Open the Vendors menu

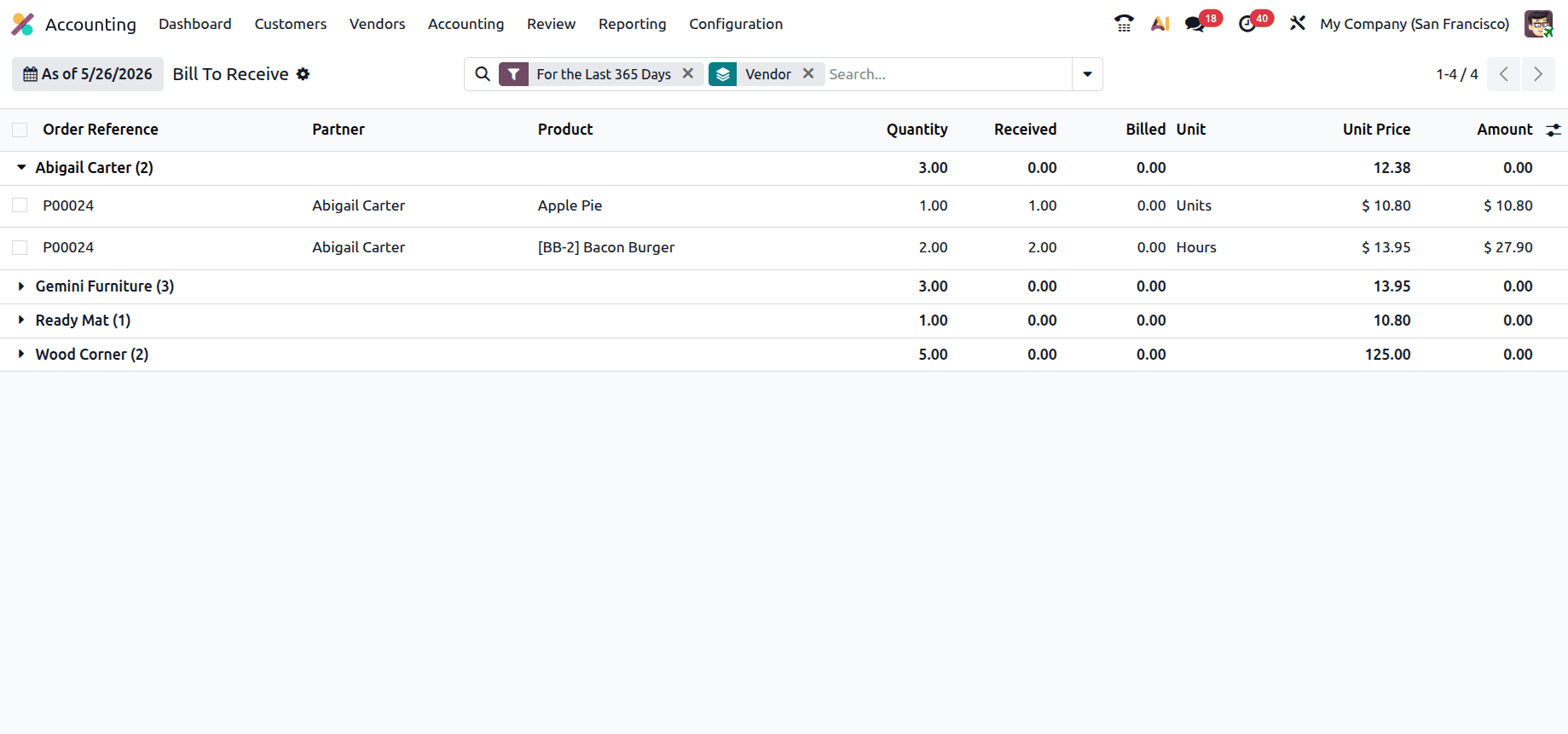pos(378,24)
